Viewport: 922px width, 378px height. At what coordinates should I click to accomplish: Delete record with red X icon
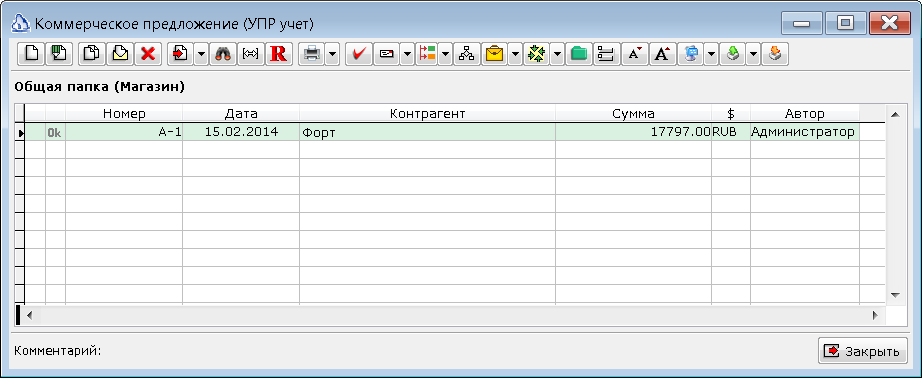coord(148,54)
